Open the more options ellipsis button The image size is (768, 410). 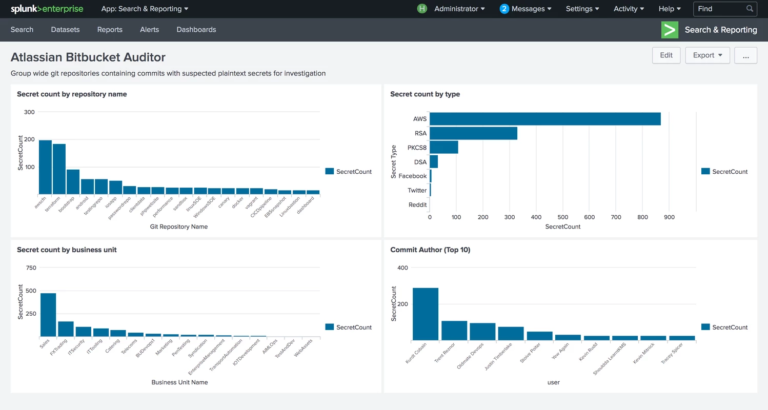click(x=745, y=56)
